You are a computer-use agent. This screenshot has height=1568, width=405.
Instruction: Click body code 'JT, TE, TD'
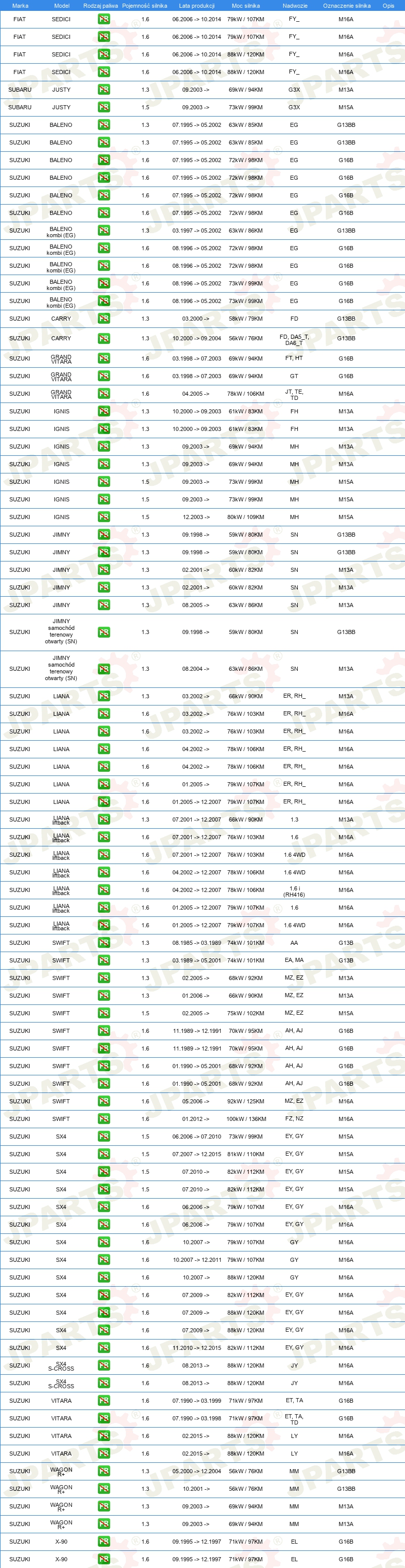294,395
